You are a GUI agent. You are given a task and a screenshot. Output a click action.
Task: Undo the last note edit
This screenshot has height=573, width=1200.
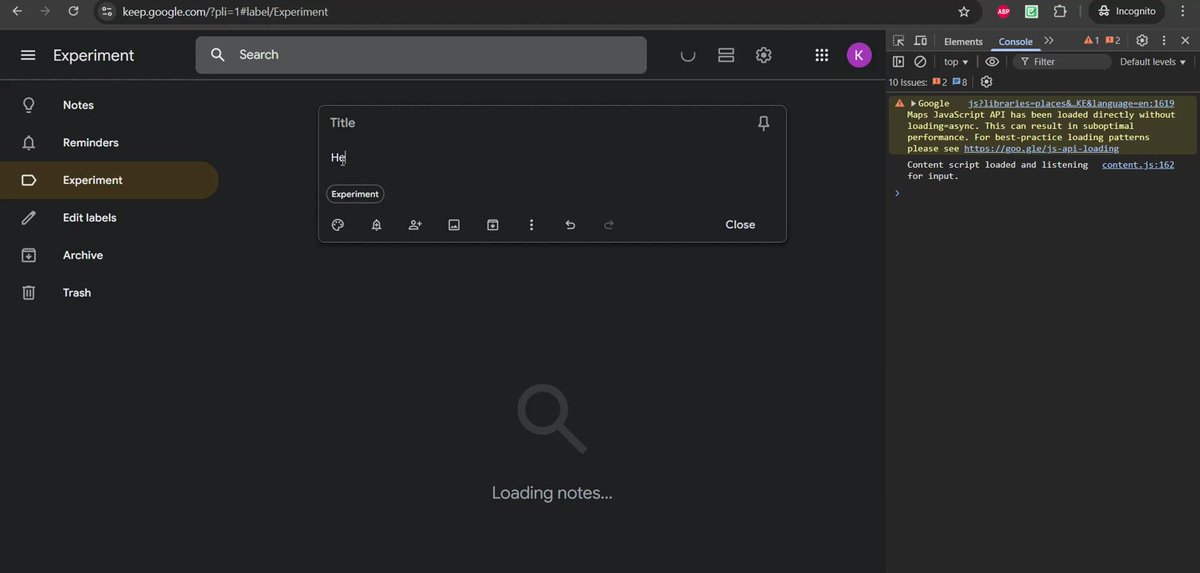(x=570, y=225)
